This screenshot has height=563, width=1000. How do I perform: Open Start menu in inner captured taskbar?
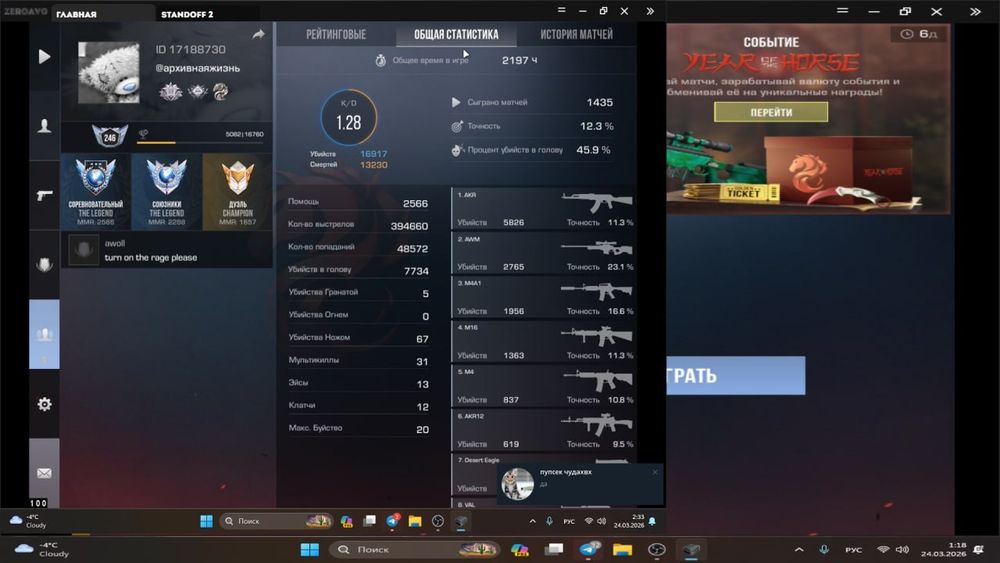pyautogui.click(x=206, y=522)
